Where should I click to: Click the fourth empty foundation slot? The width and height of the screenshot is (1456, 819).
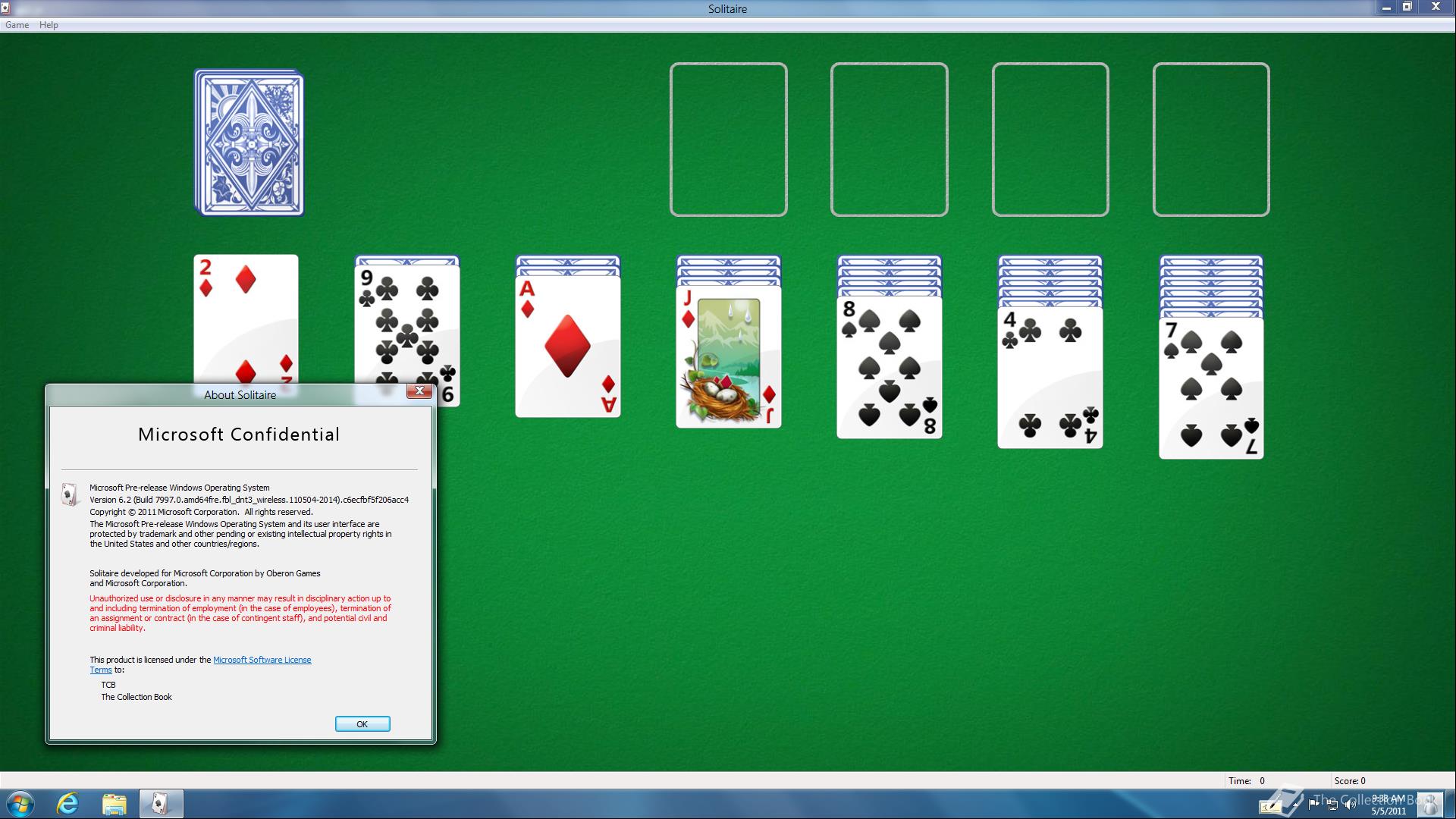[x=1211, y=140]
